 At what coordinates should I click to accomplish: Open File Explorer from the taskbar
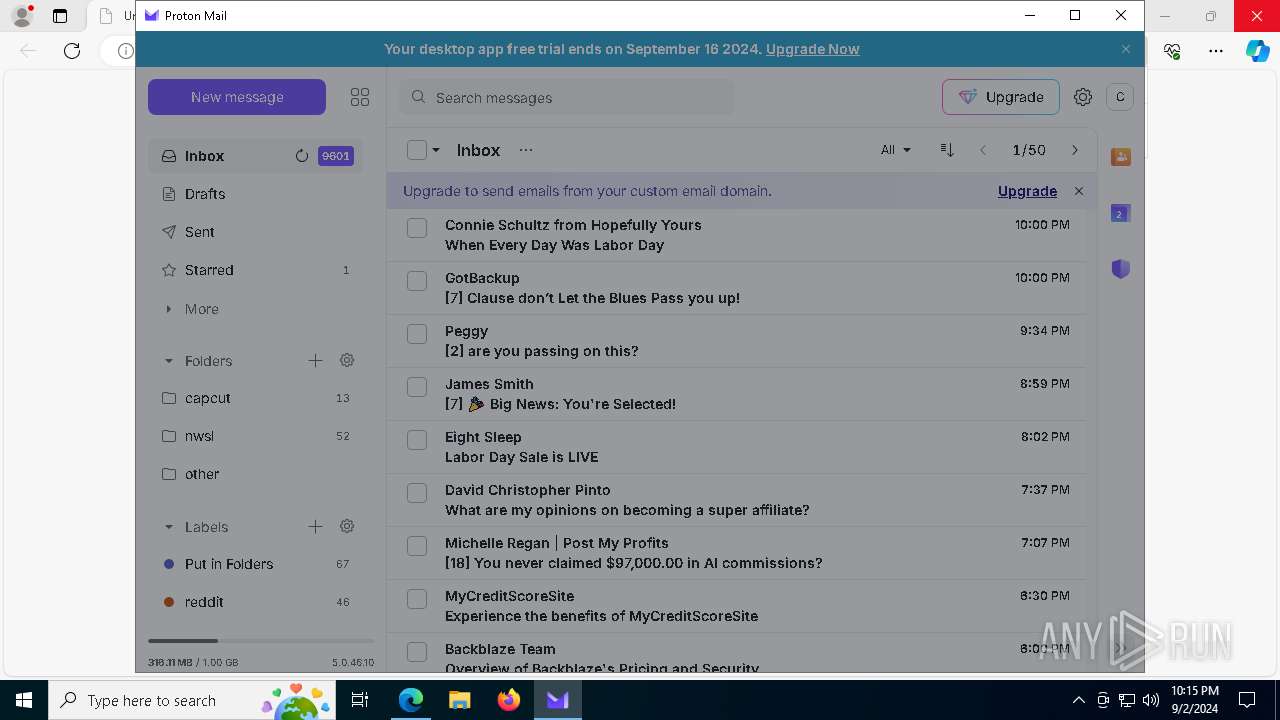[x=460, y=700]
